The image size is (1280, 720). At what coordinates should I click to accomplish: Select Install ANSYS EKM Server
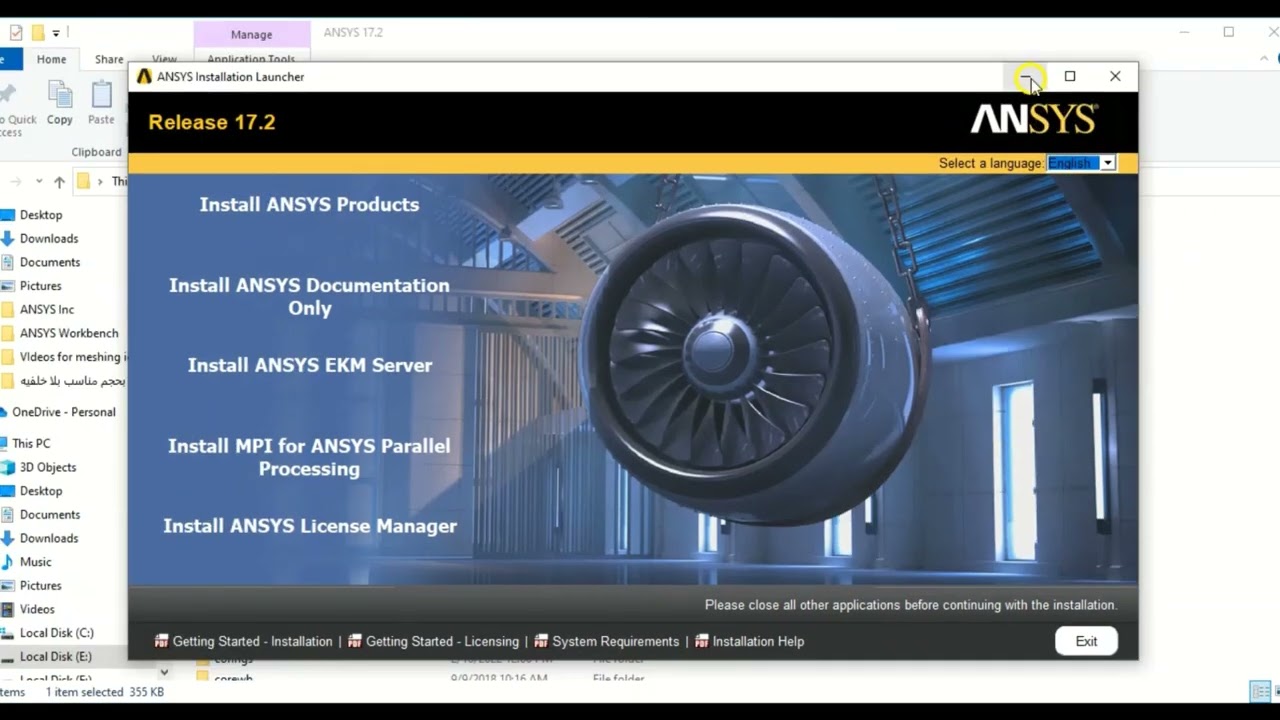[x=310, y=365]
